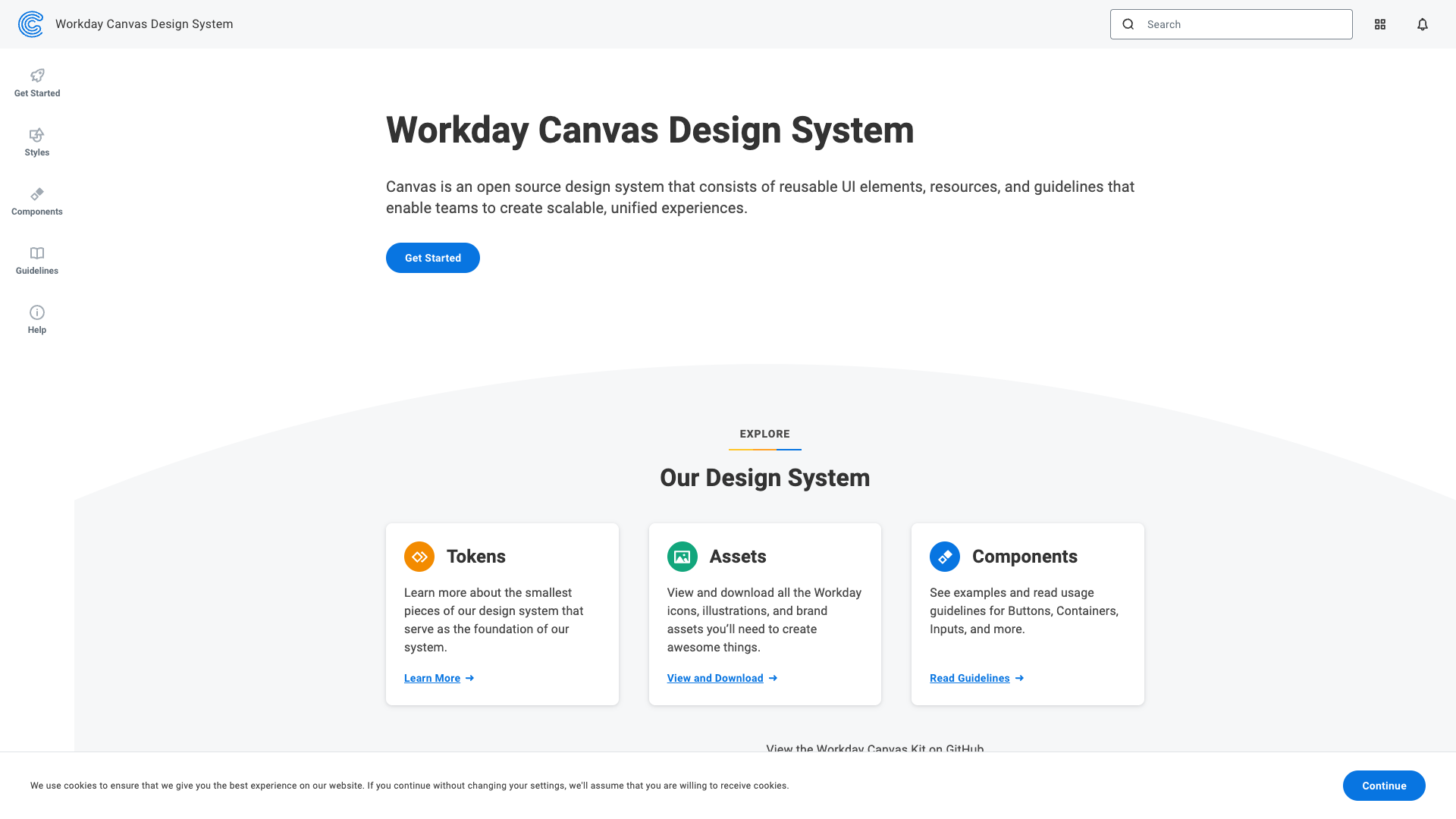Follow the Read Guidelines link
Image resolution: width=1456 pixels, height=819 pixels.
tap(969, 678)
